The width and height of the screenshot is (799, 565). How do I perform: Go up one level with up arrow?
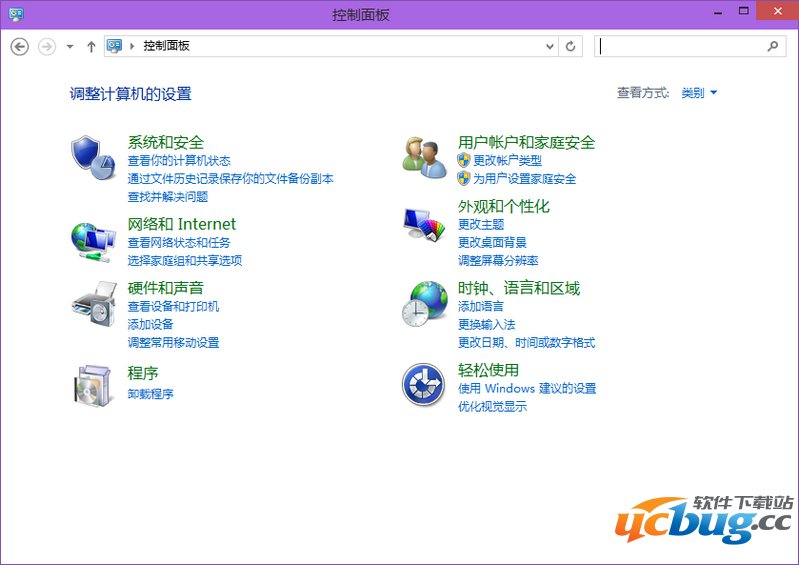[91, 46]
